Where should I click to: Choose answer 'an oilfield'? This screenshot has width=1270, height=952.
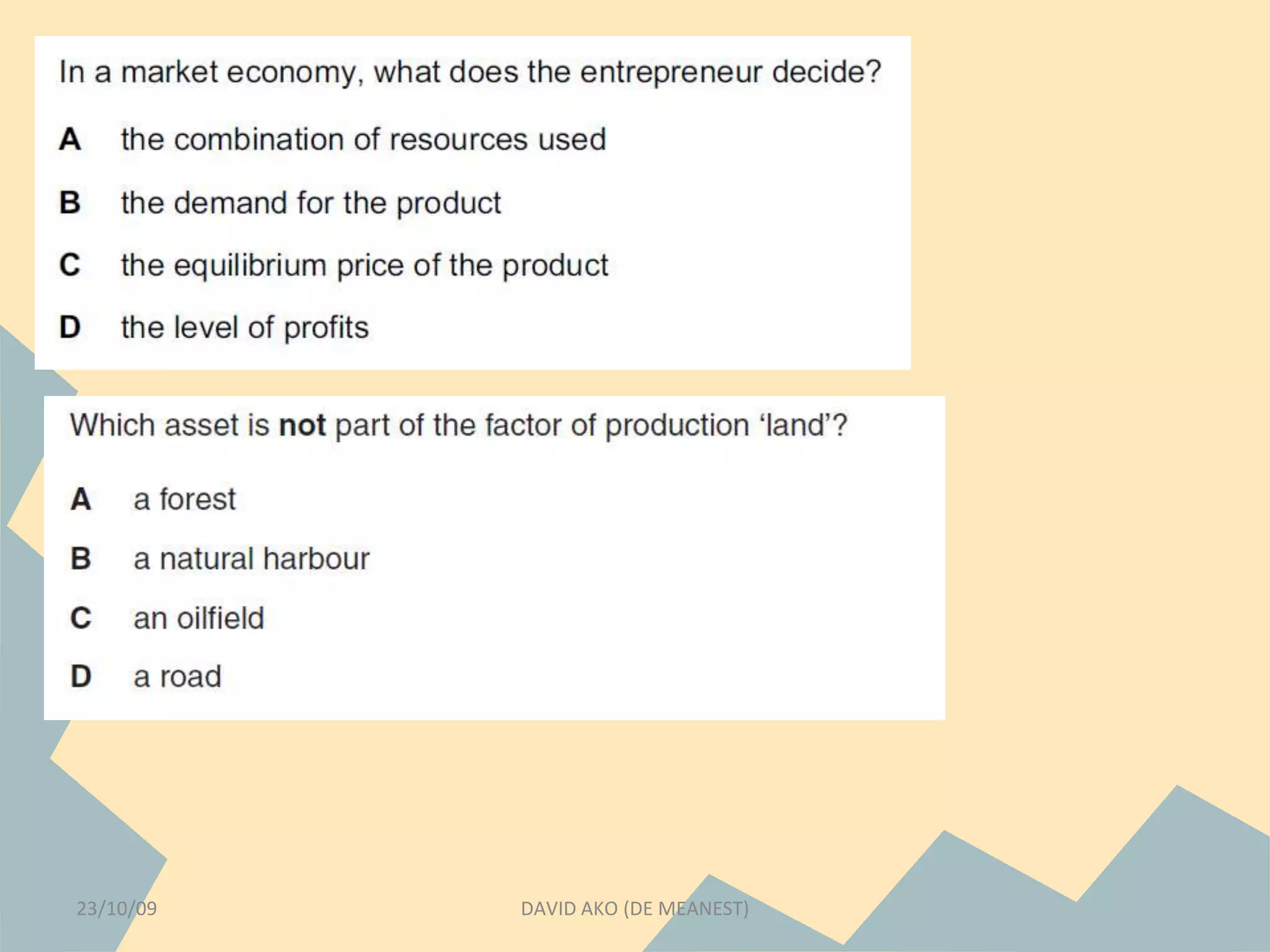click(199, 619)
